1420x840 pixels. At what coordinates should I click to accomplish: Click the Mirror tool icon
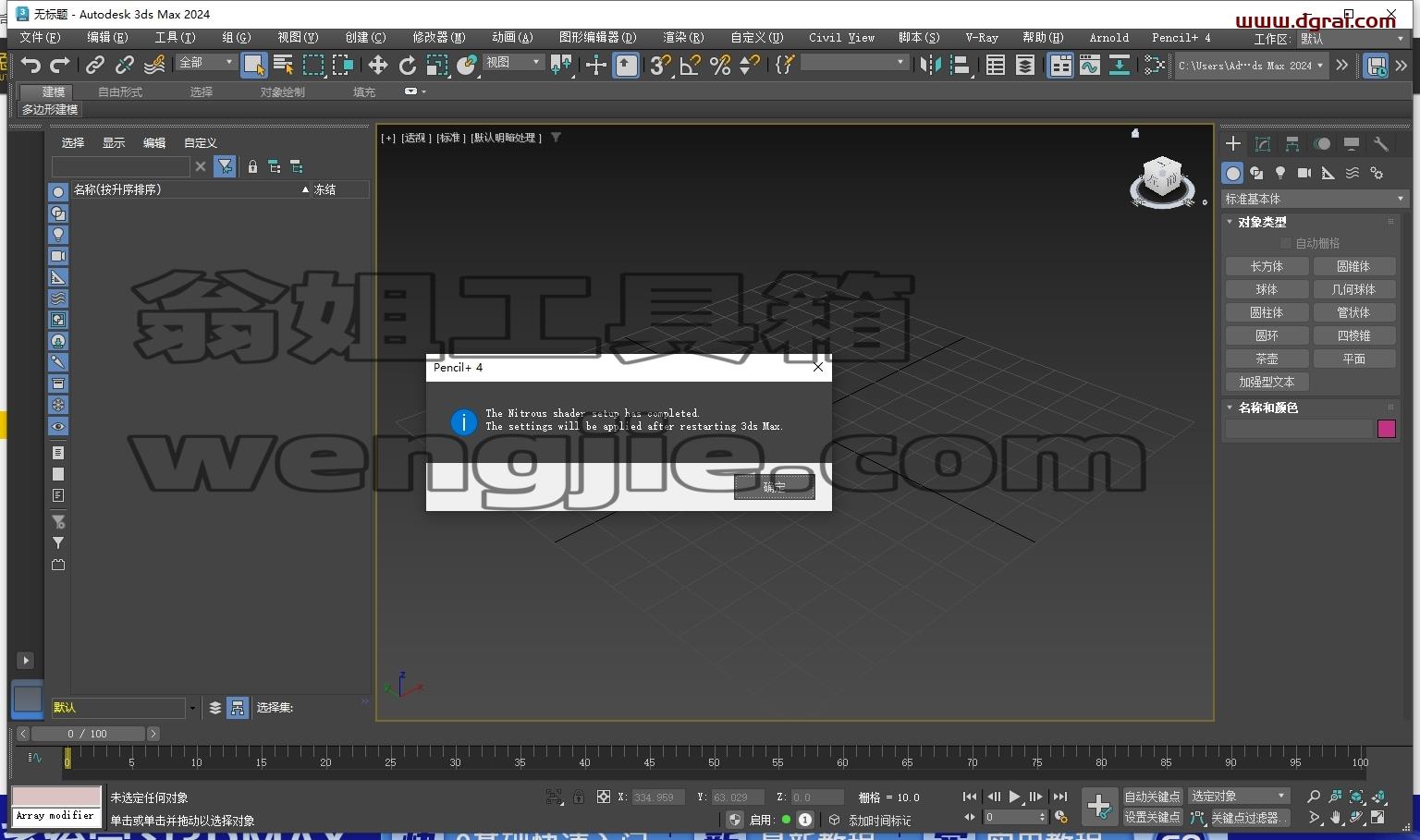[931, 65]
